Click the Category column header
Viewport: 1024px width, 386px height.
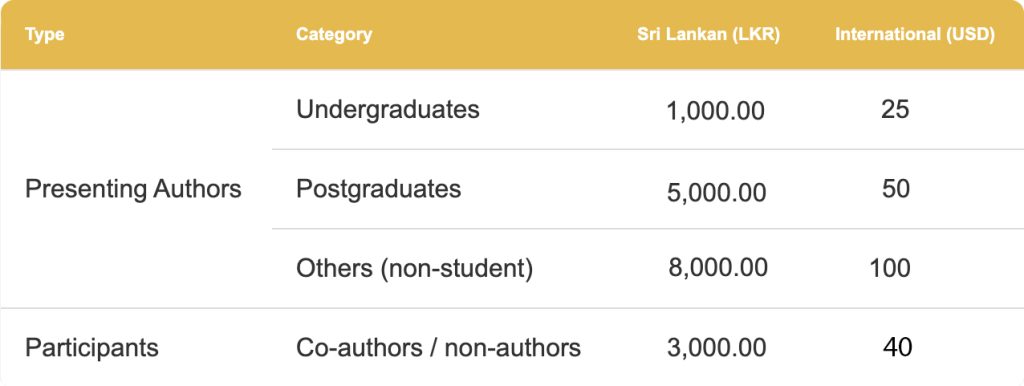[334, 35]
